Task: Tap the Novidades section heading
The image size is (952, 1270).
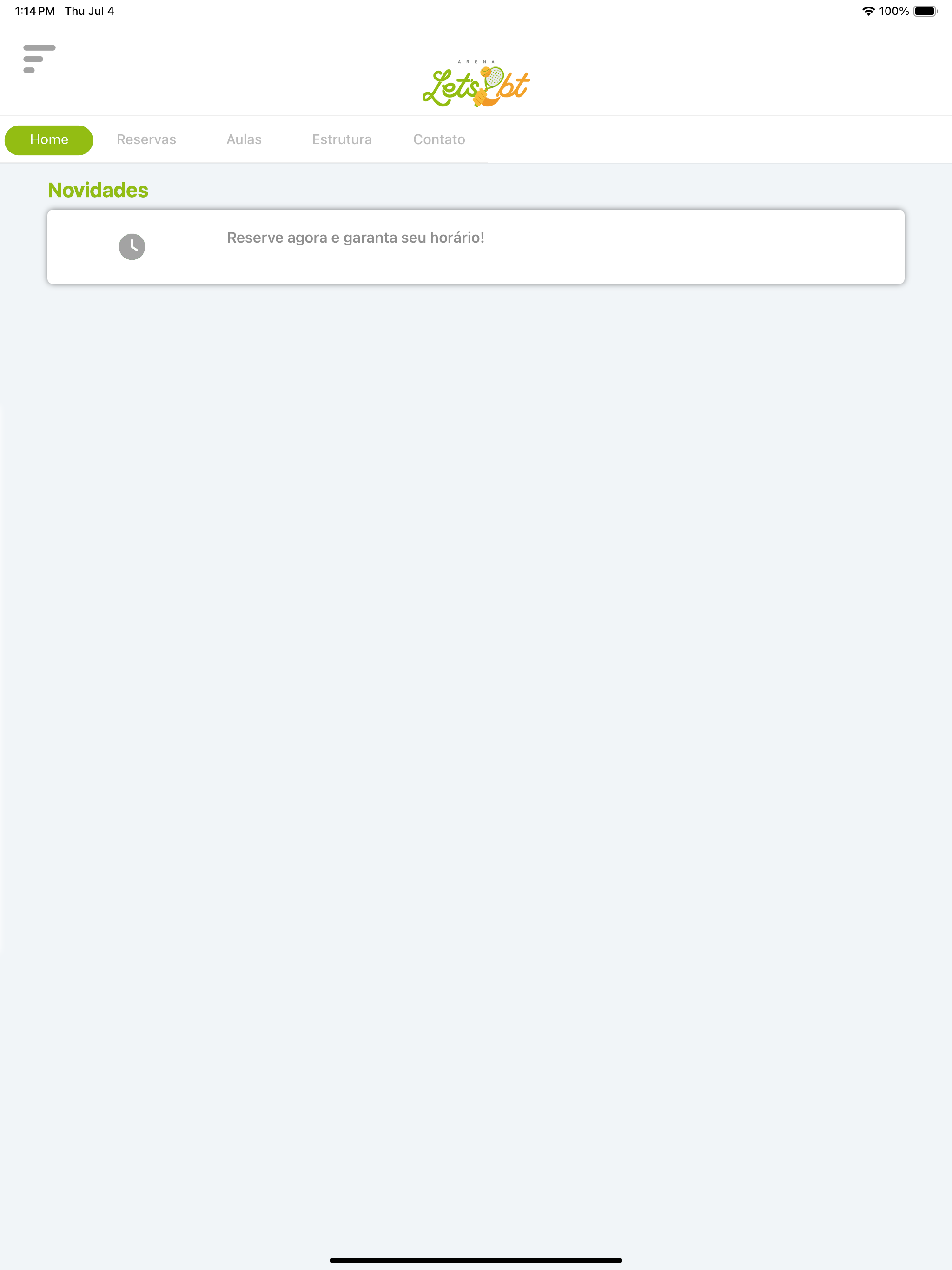Action: coord(98,190)
